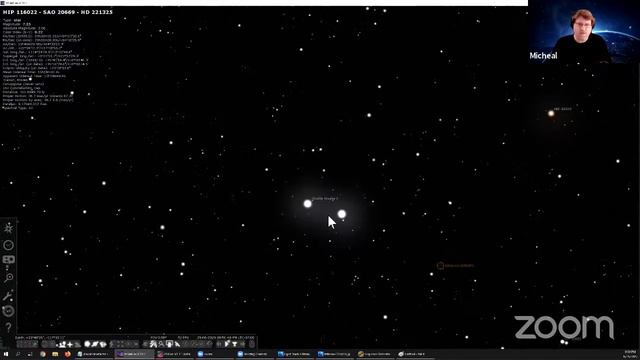Open Windows taskbar search

point(18,354)
